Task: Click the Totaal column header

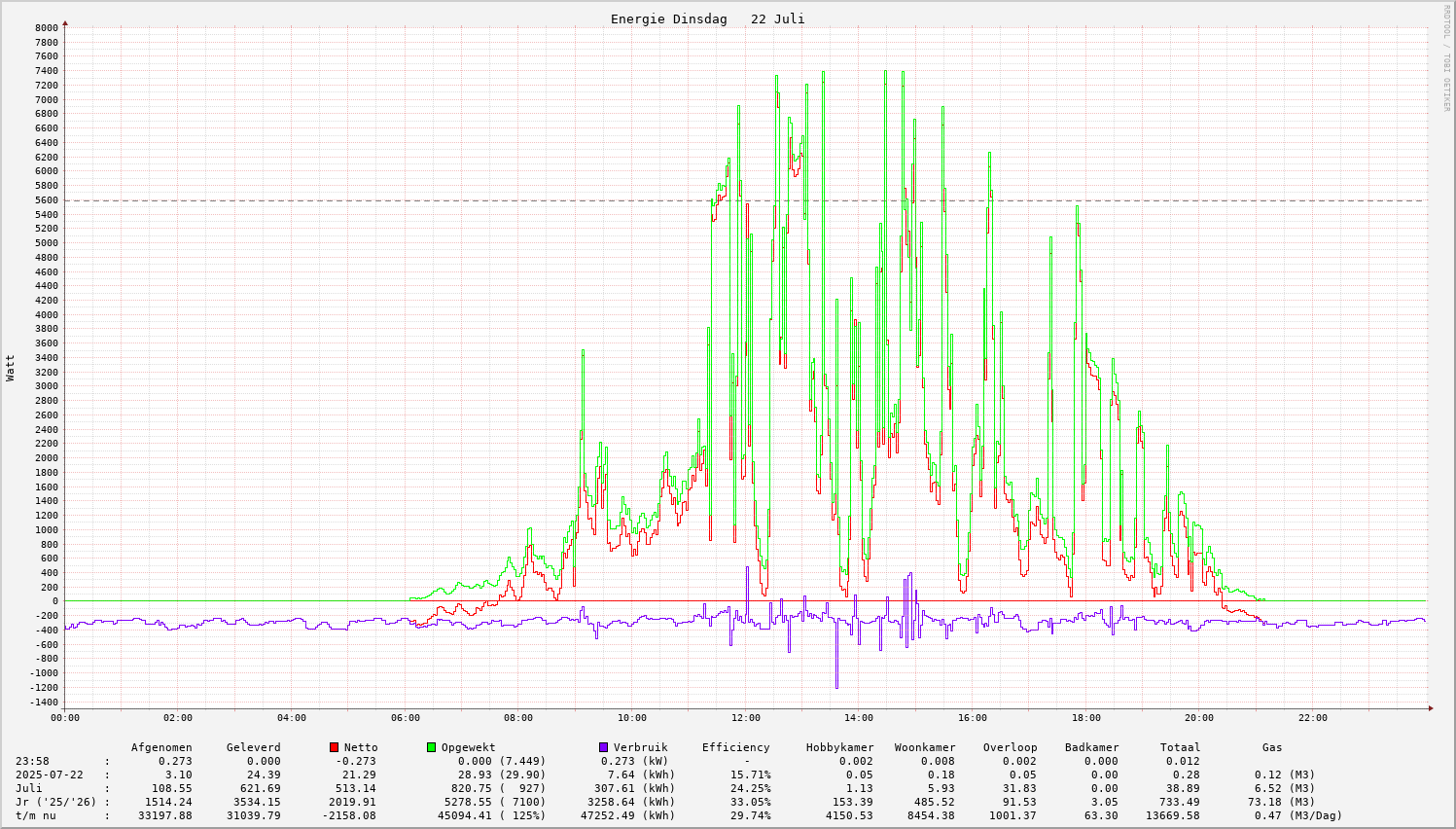Action: [1180, 747]
